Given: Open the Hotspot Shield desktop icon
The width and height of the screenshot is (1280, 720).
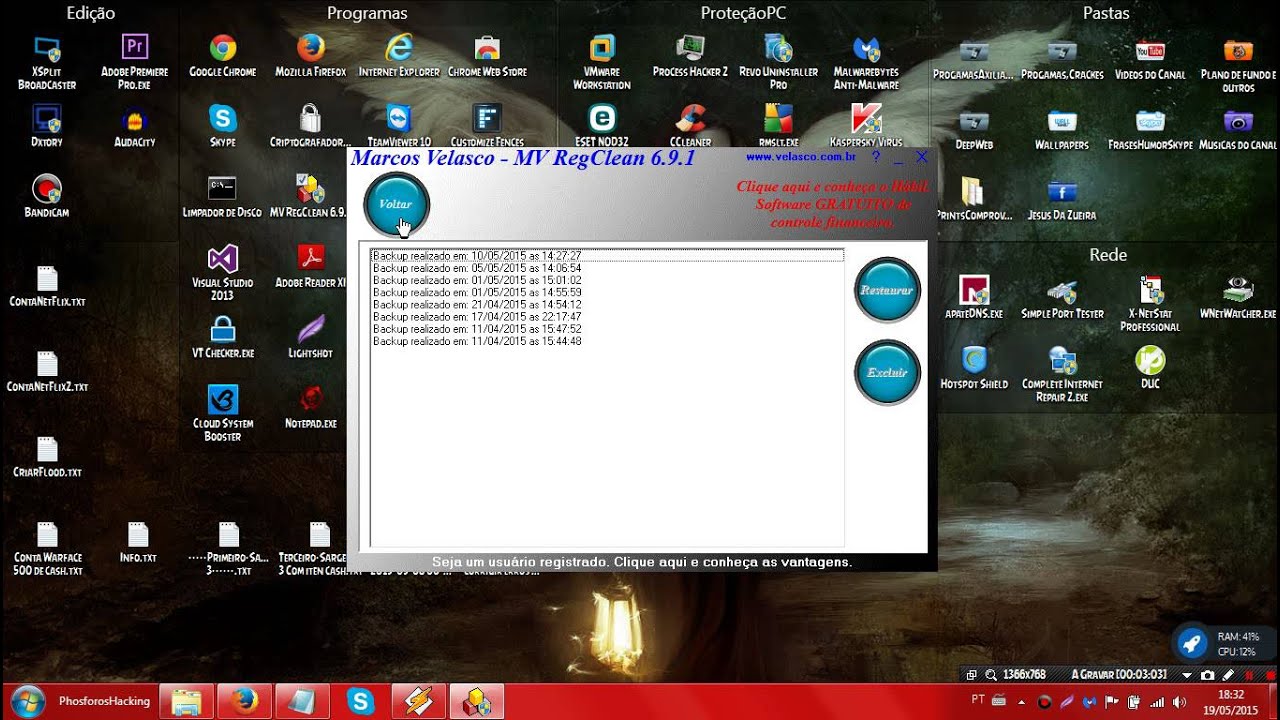Looking at the screenshot, I should point(974,368).
